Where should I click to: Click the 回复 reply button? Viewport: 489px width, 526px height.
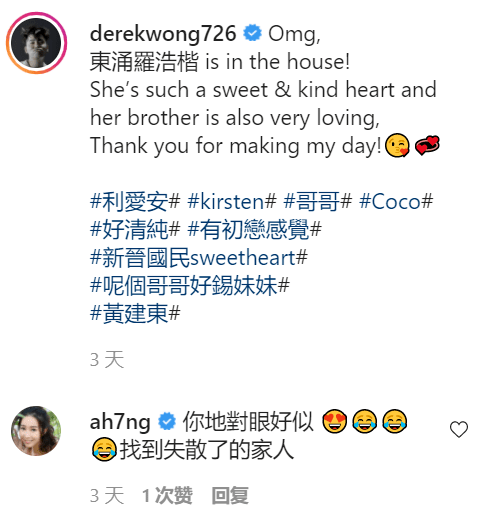pyautogui.click(x=230, y=495)
